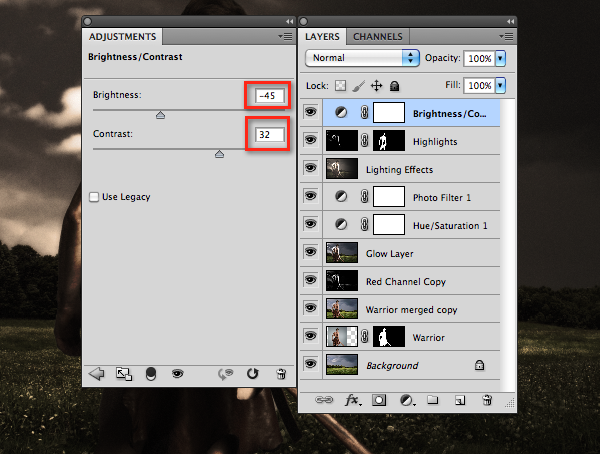The image size is (600, 454).
Task: Hide the Glow Layer
Action: 310,252
